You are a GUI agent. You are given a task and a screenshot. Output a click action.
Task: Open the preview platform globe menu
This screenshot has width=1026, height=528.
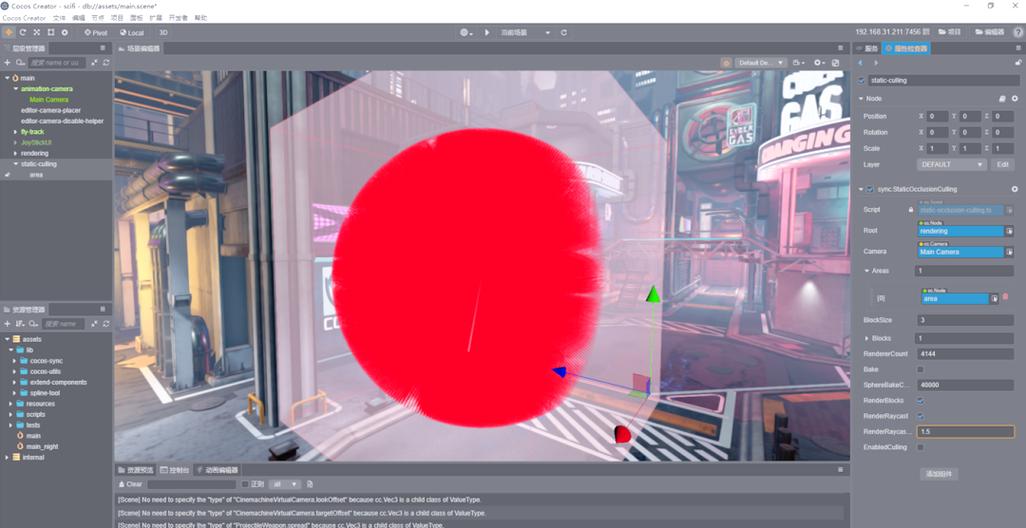(465, 32)
